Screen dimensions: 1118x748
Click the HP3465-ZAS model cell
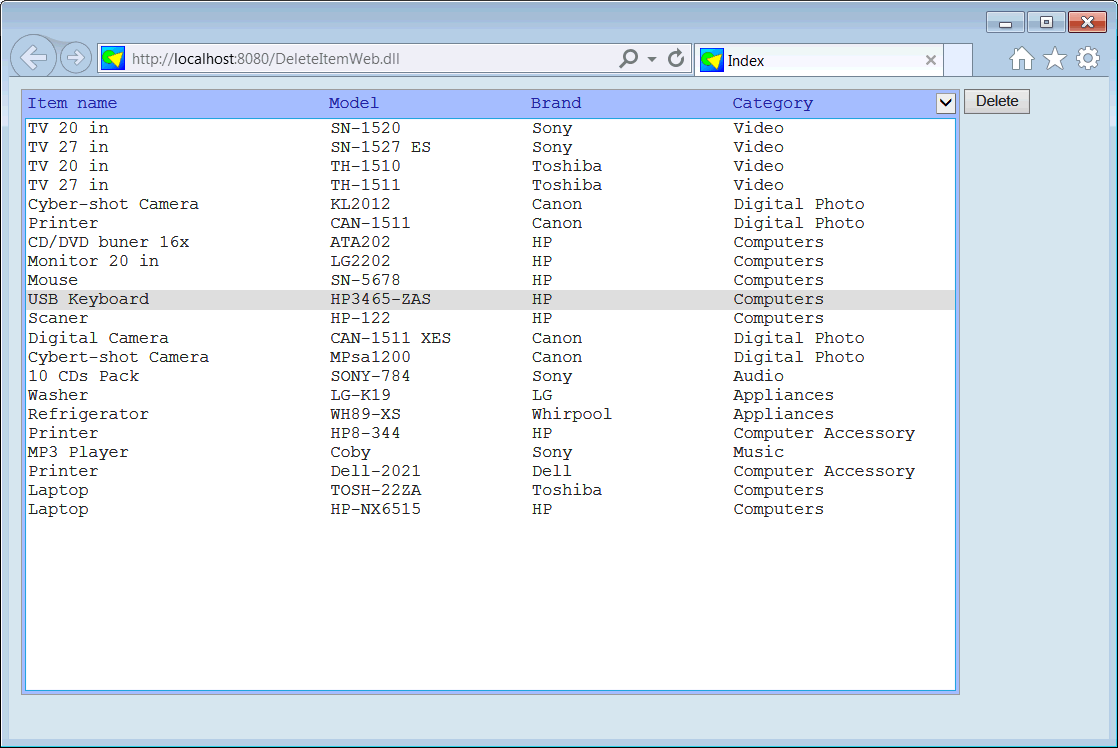[x=380, y=299]
